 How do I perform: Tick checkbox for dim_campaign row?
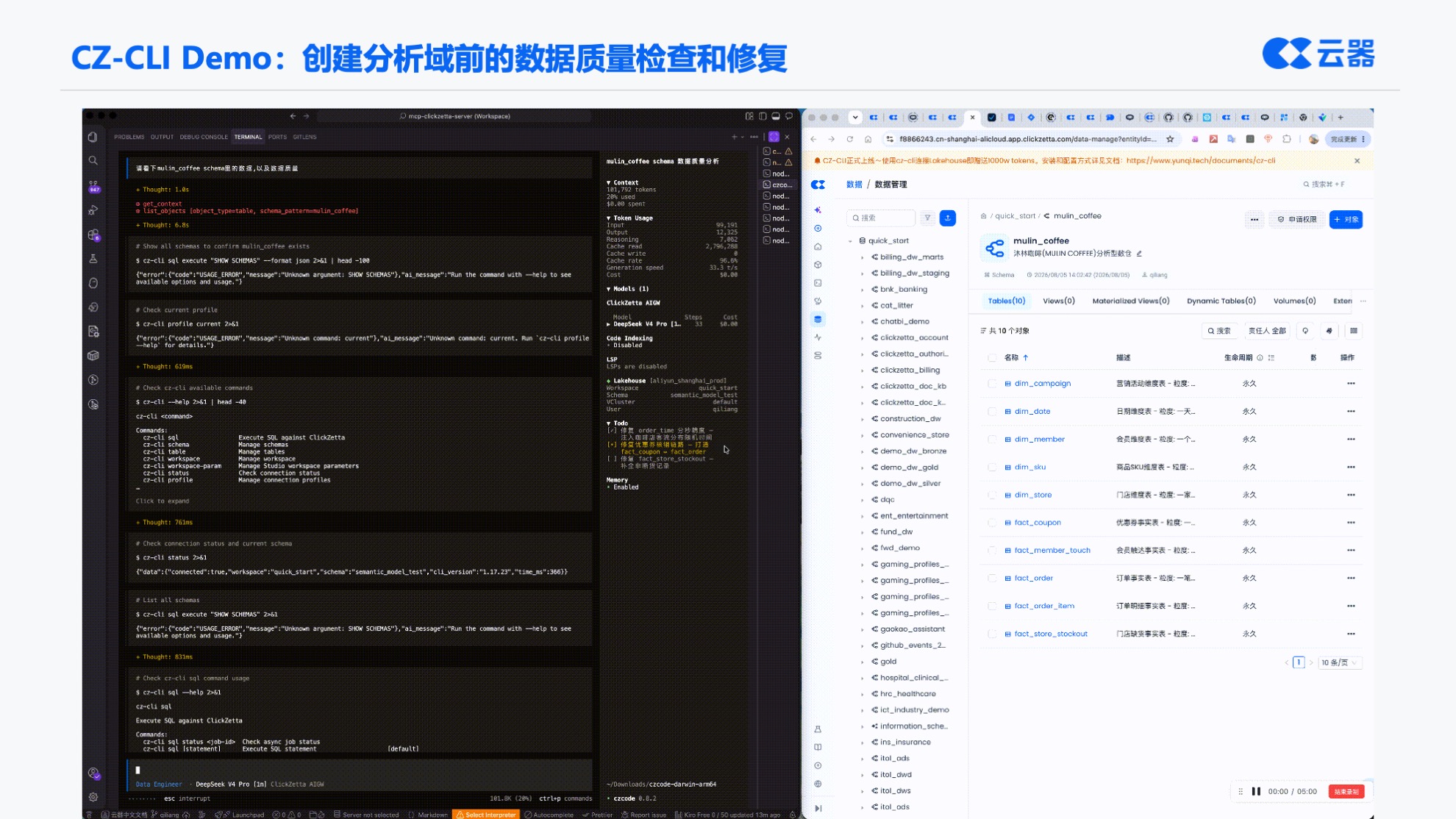click(992, 384)
